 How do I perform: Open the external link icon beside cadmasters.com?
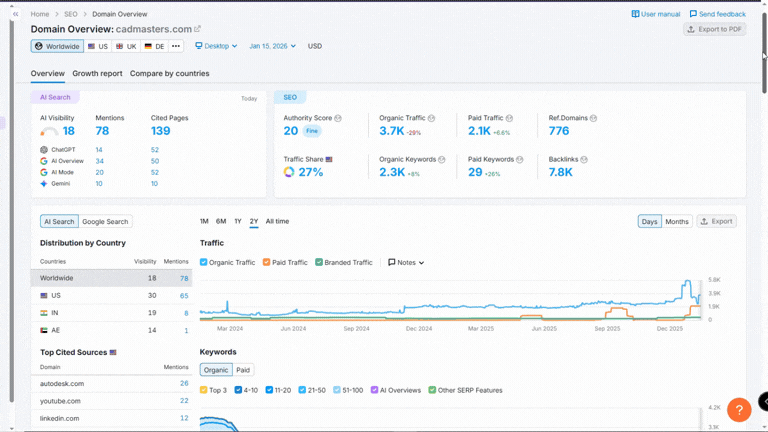(197, 30)
